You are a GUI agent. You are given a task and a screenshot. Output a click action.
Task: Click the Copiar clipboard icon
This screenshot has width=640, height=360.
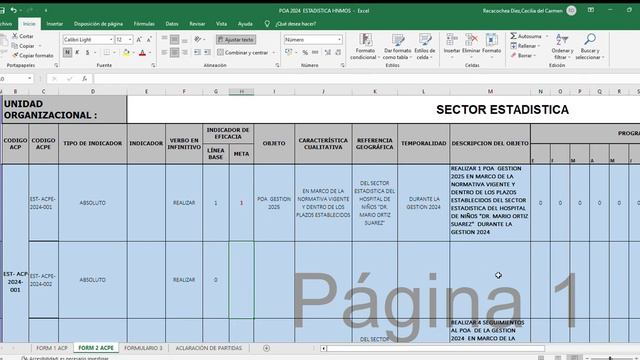(x=15, y=46)
